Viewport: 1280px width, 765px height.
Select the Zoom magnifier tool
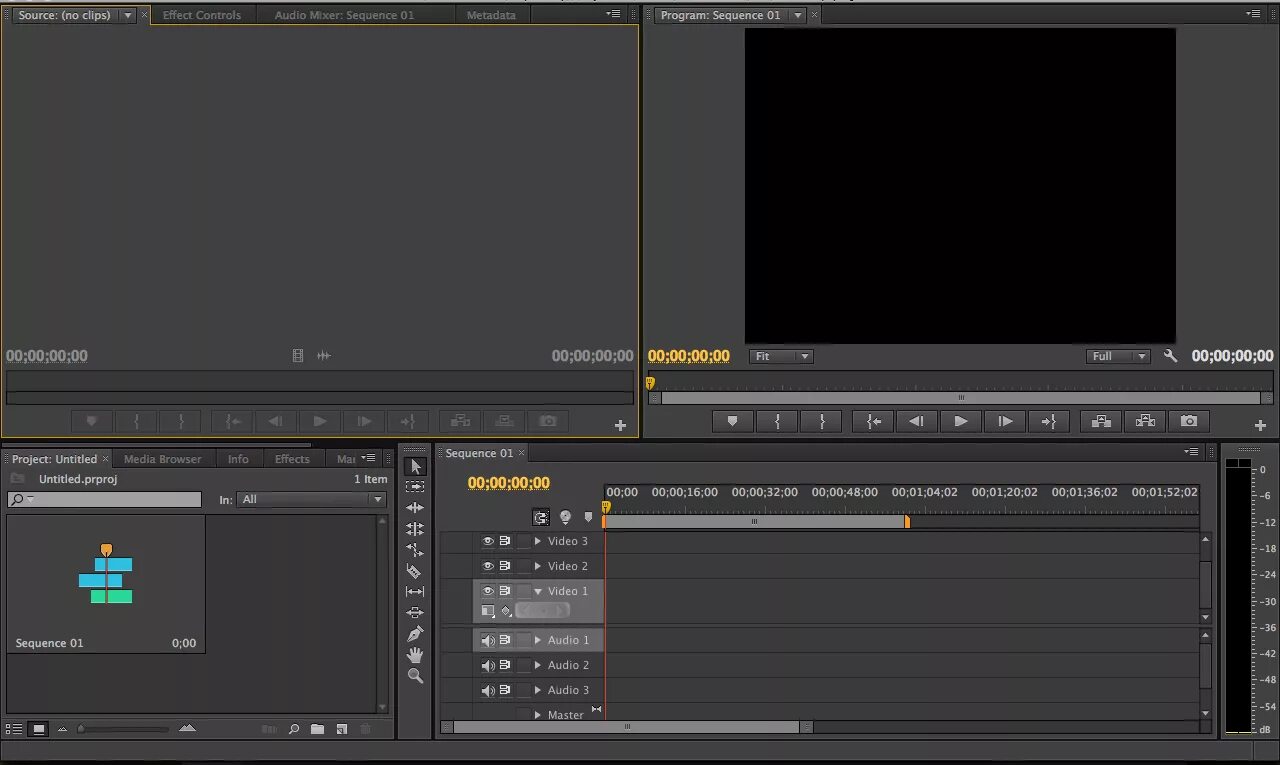(415, 676)
